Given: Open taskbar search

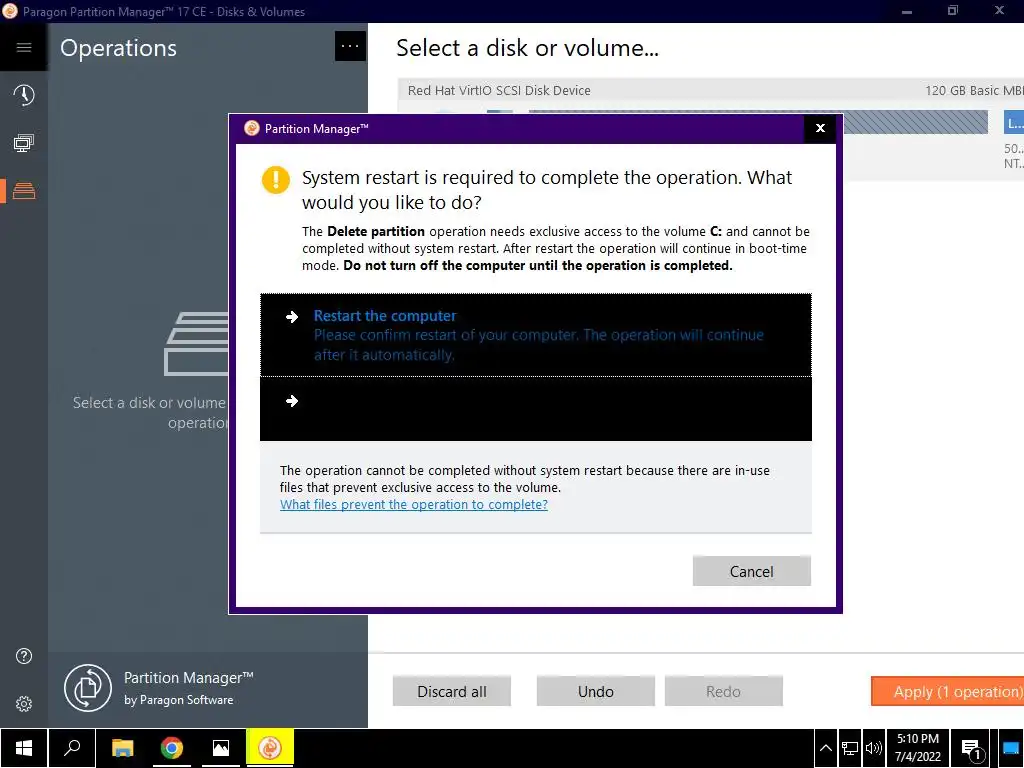Looking at the screenshot, I should pyautogui.click(x=72, y=748).
